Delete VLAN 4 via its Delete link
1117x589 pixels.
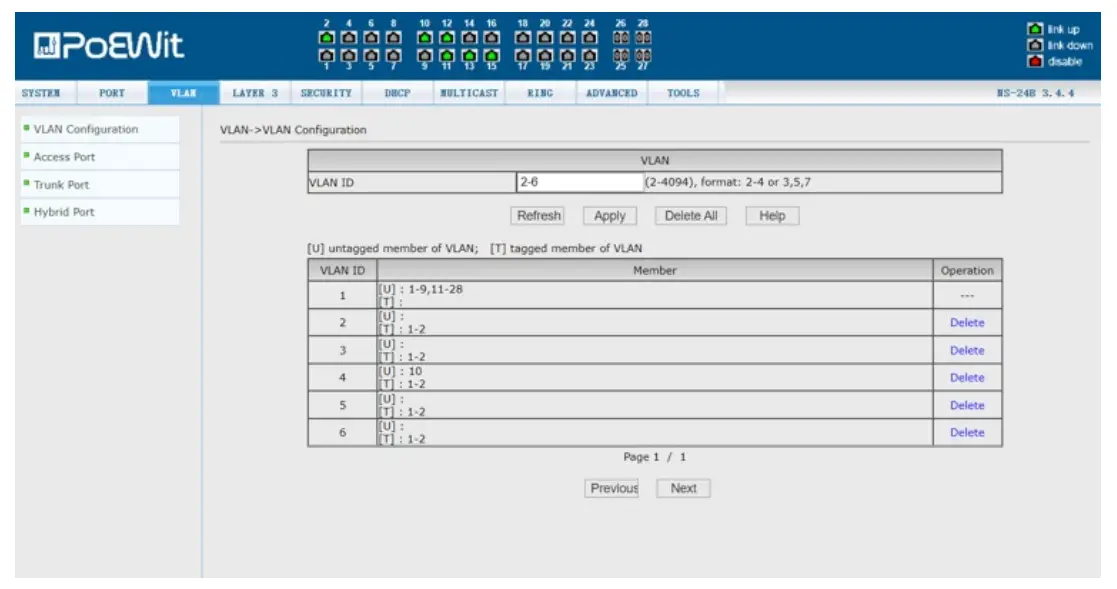(966, 378)
